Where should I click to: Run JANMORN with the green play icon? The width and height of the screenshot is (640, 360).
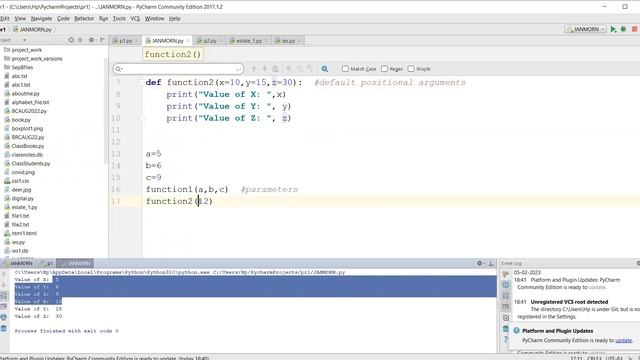(613, 29)
